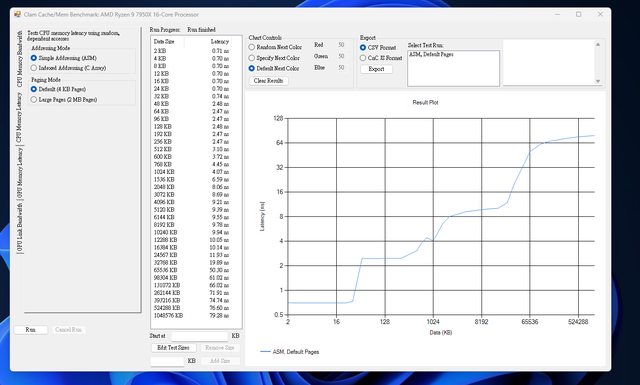Click the up arrow of export textbox scrollbar

[598, 45]
